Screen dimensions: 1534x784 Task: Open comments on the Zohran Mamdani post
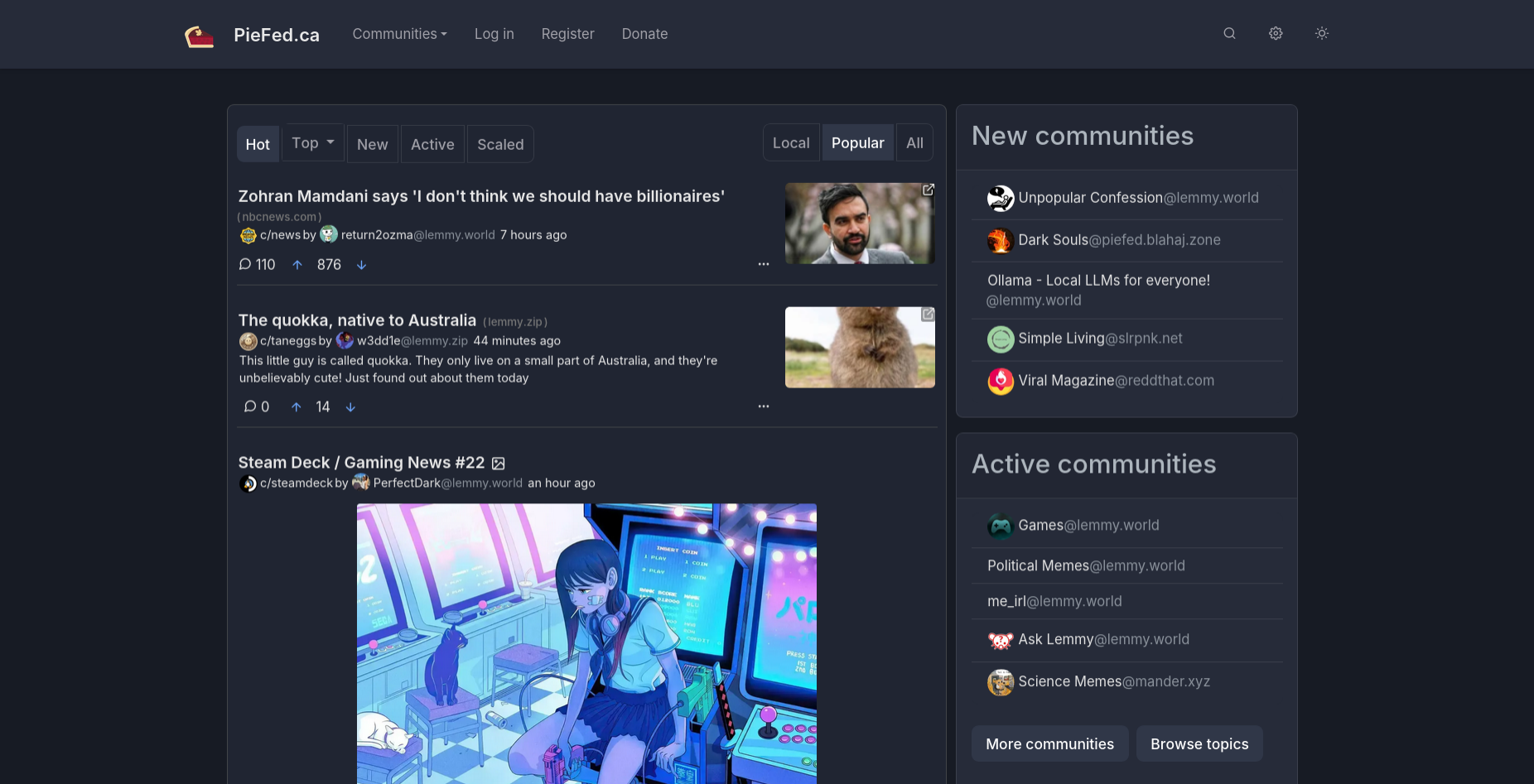click(257, 265)
